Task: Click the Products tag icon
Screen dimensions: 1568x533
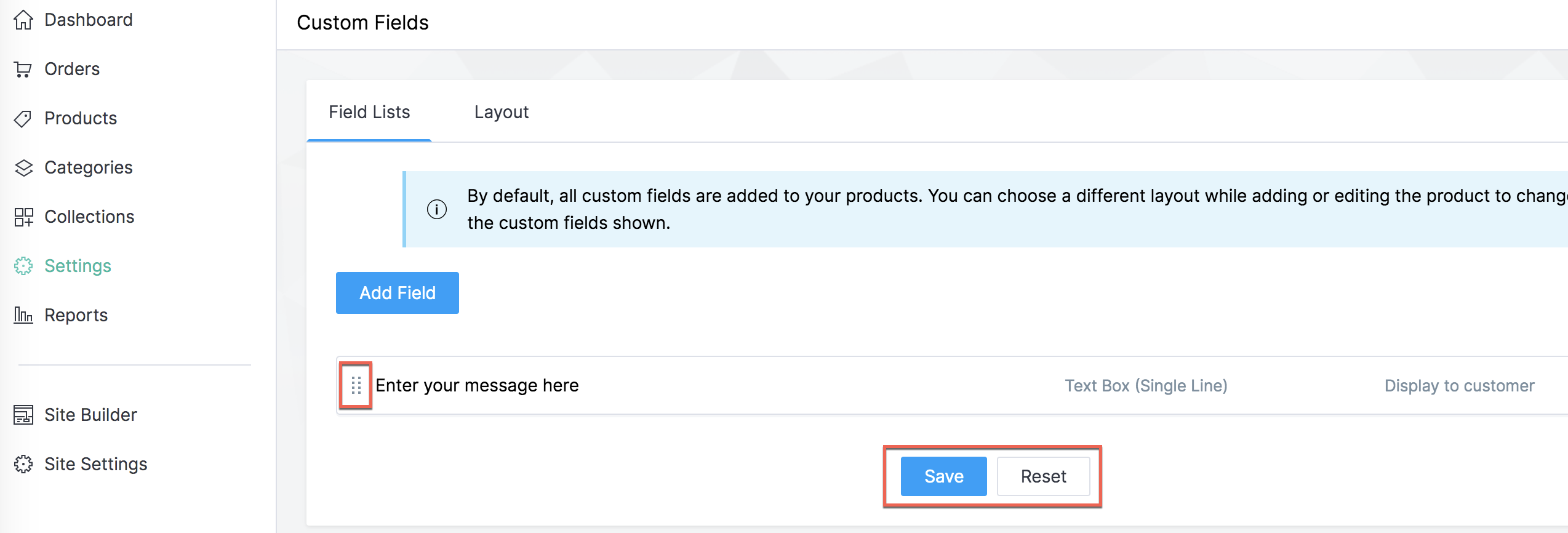Action: (x=23, y=119)
